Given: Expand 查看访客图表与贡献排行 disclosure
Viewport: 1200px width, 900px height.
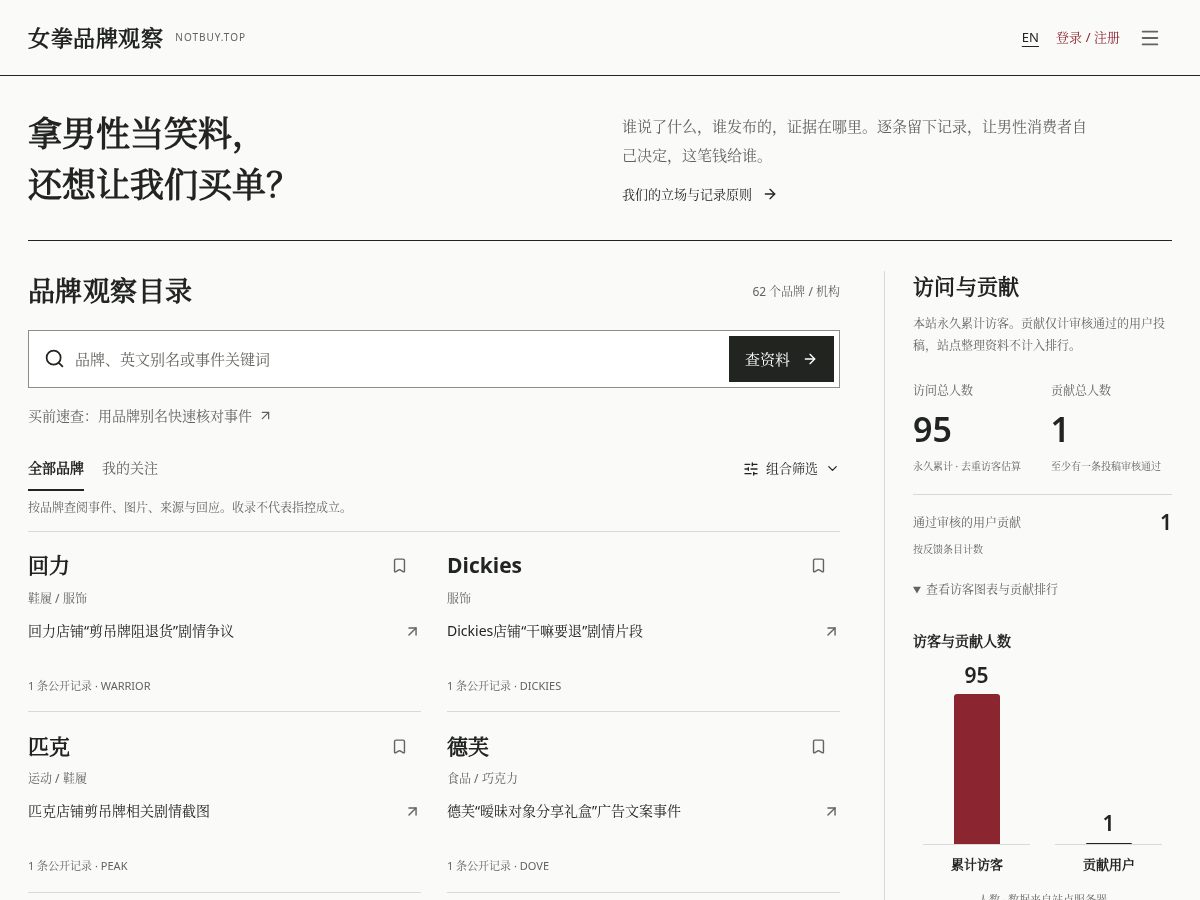Looking at the screenshot, I should point(985,589).
